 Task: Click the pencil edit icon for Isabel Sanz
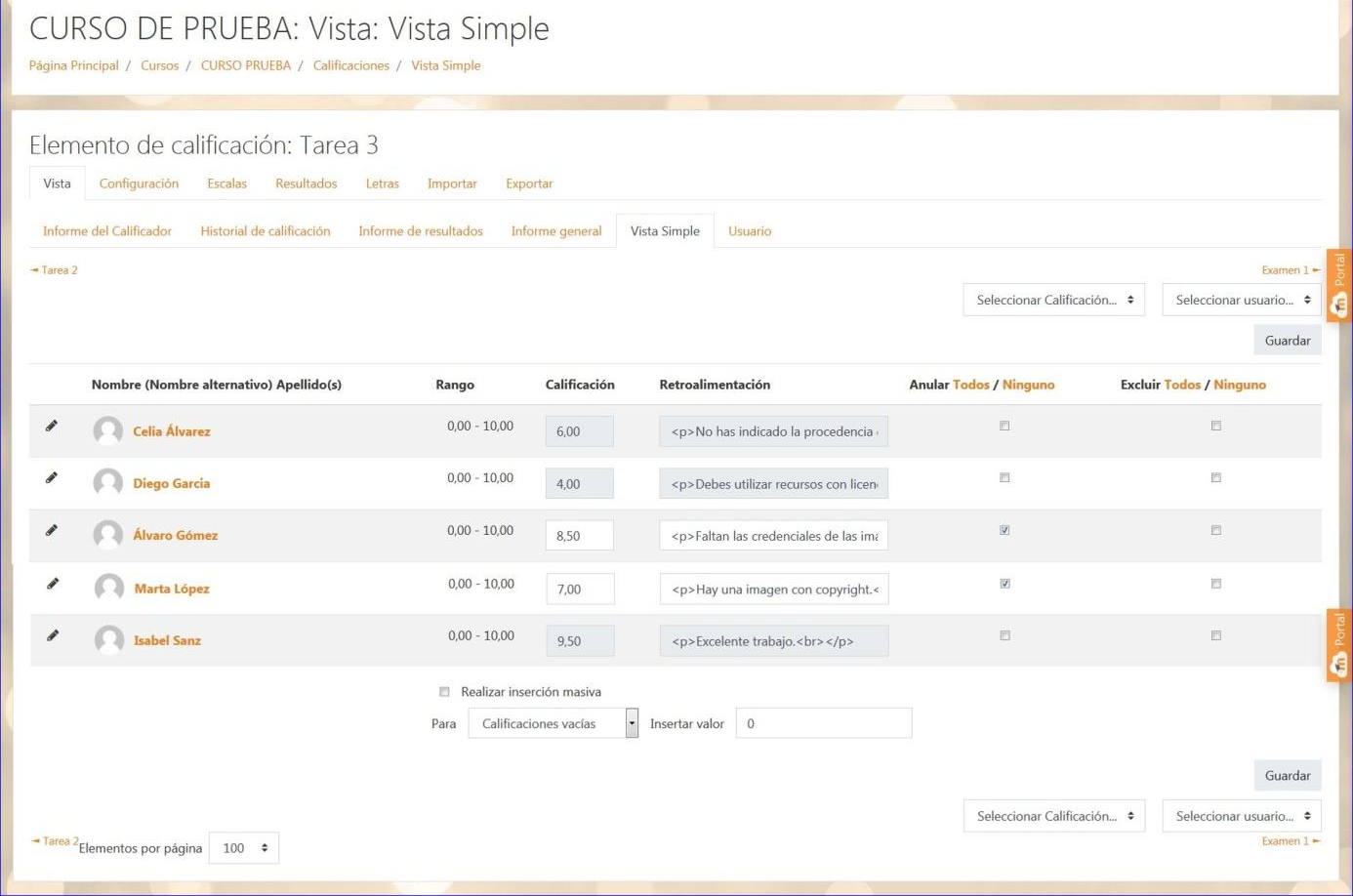tap(53, 635)
